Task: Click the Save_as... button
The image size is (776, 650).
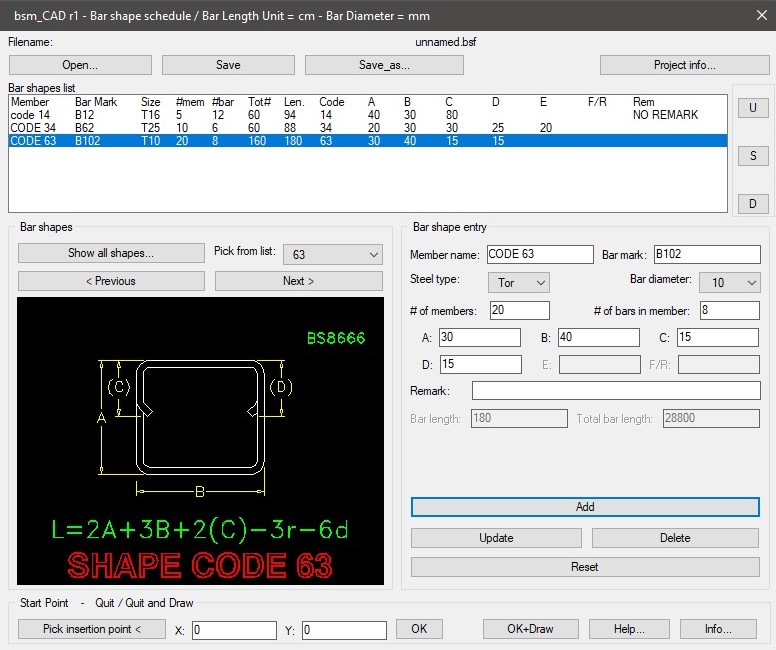Action: pos(384,65)
